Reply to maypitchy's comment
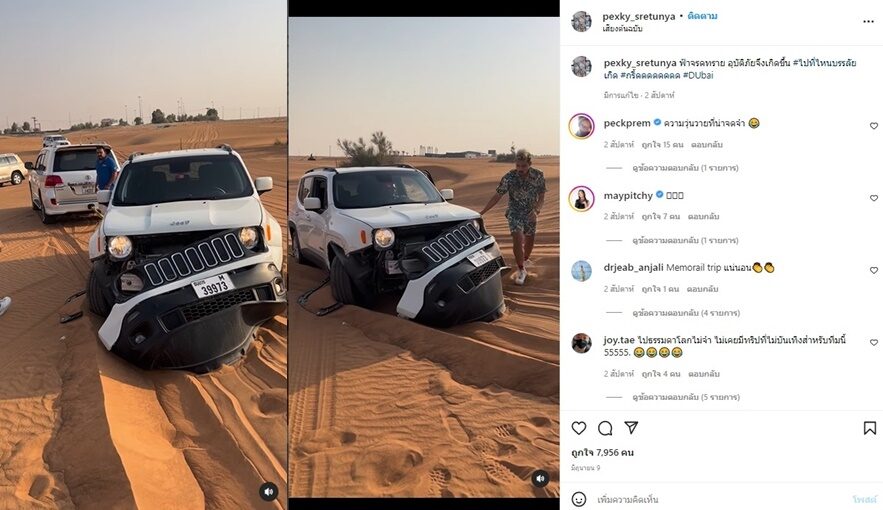Screen dimensions: 883x510 (703, 216)
